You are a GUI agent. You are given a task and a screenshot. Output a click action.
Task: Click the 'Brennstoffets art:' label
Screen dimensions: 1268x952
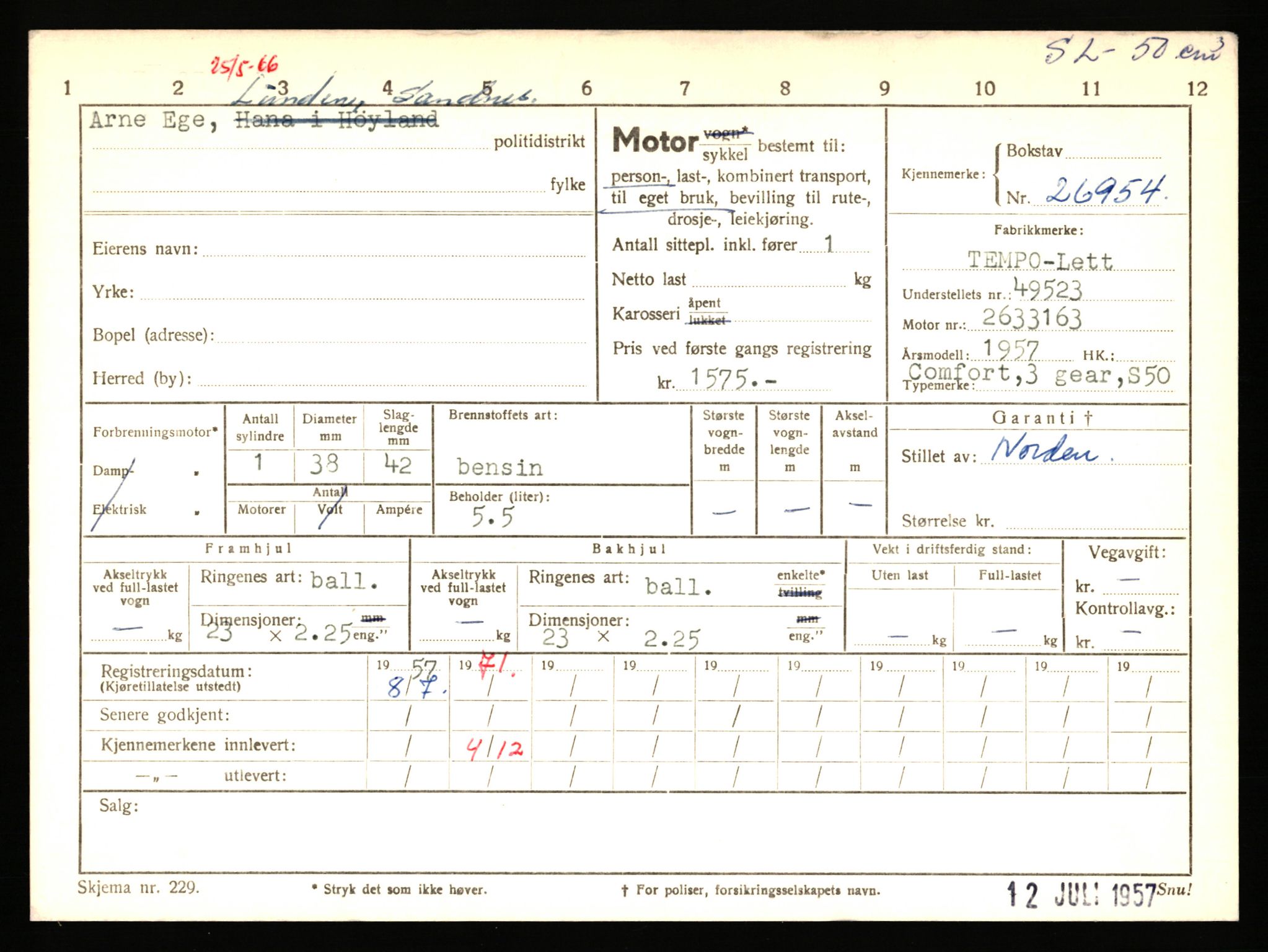(x=503, y=415)
